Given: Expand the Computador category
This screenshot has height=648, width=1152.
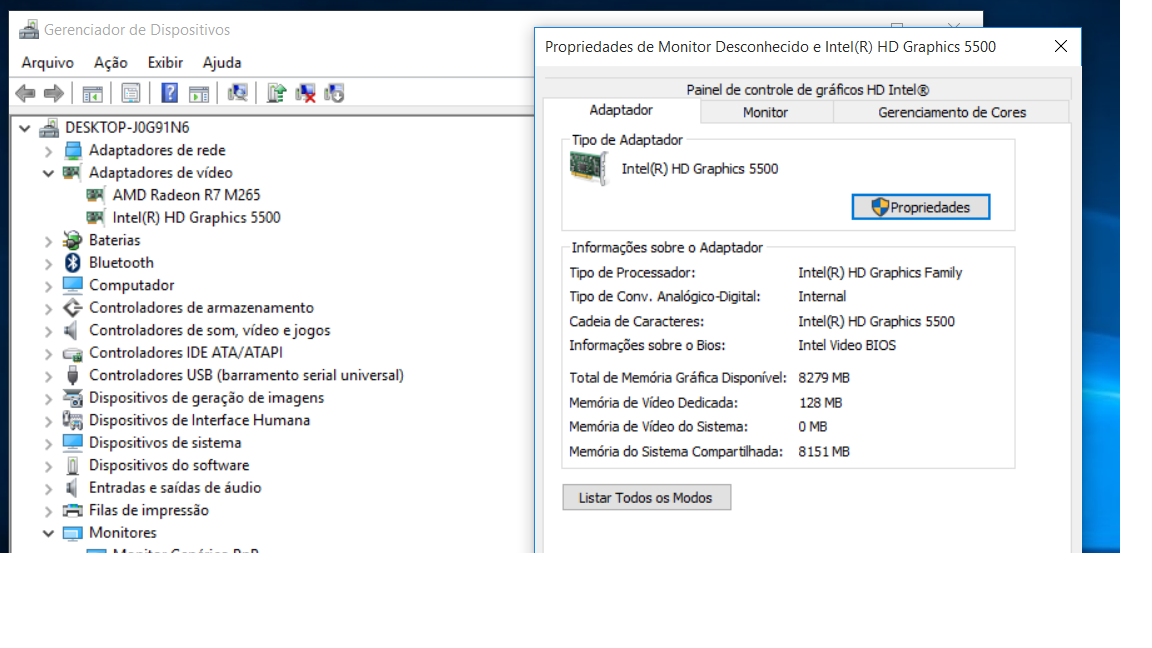Looking at the screenshot, I should [48, 287].
